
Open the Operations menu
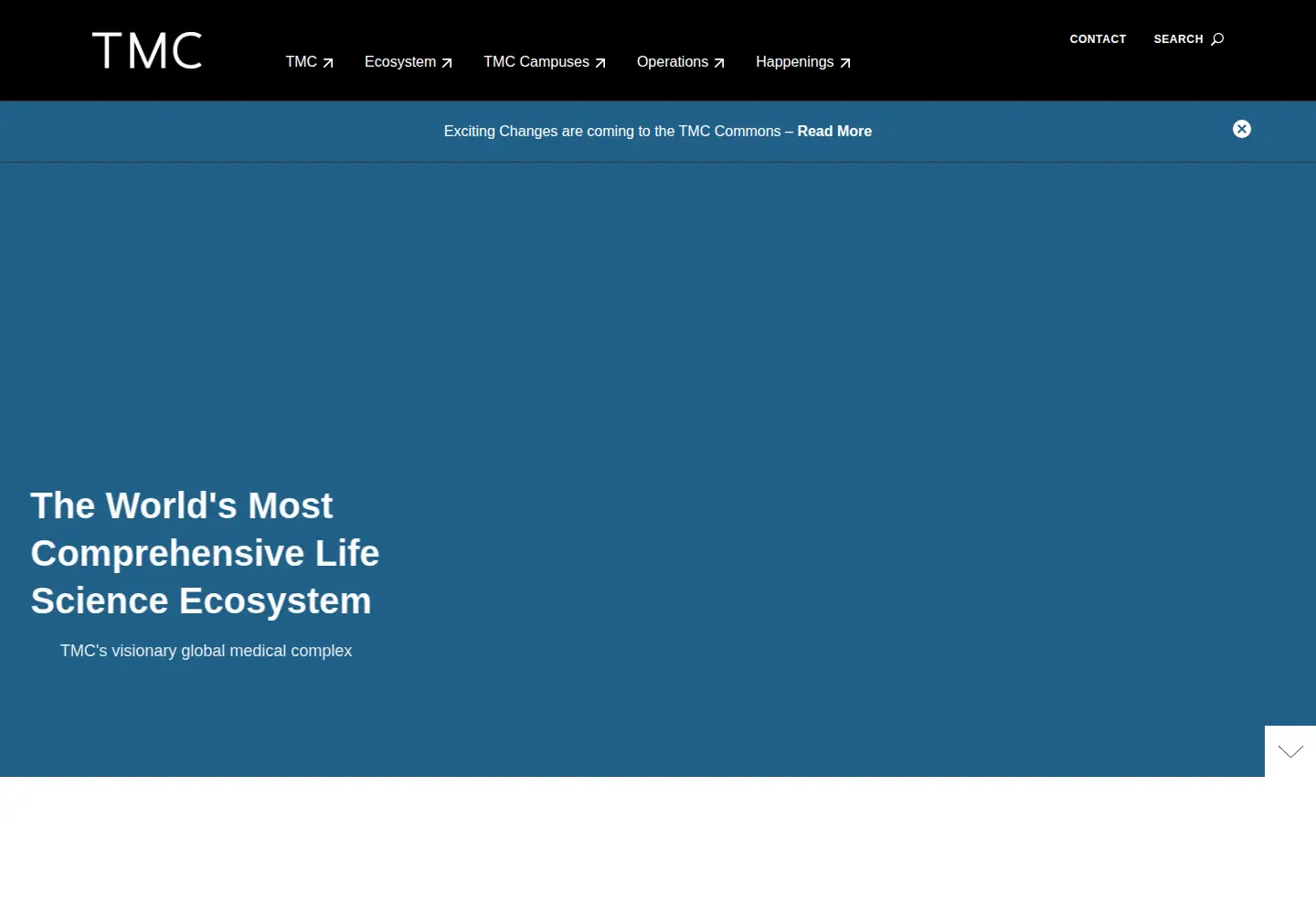681,62
